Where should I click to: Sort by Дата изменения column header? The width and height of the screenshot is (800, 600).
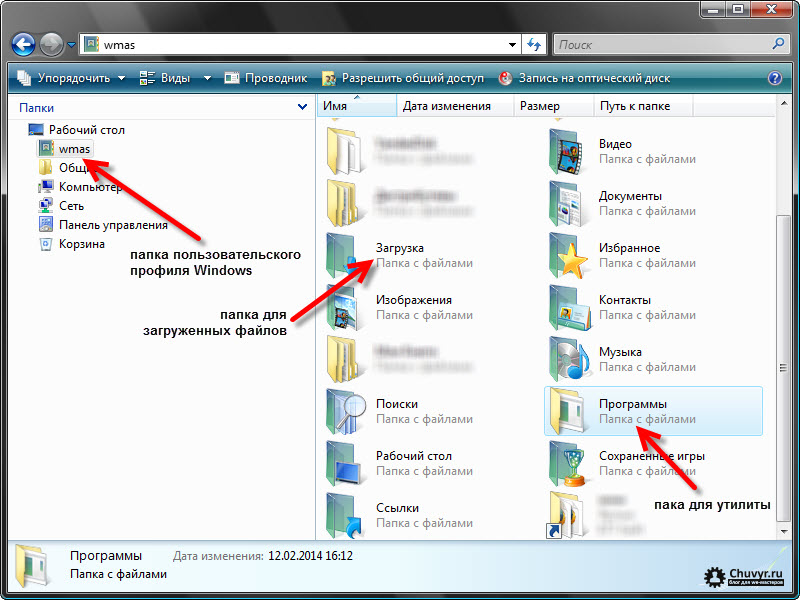455,106
